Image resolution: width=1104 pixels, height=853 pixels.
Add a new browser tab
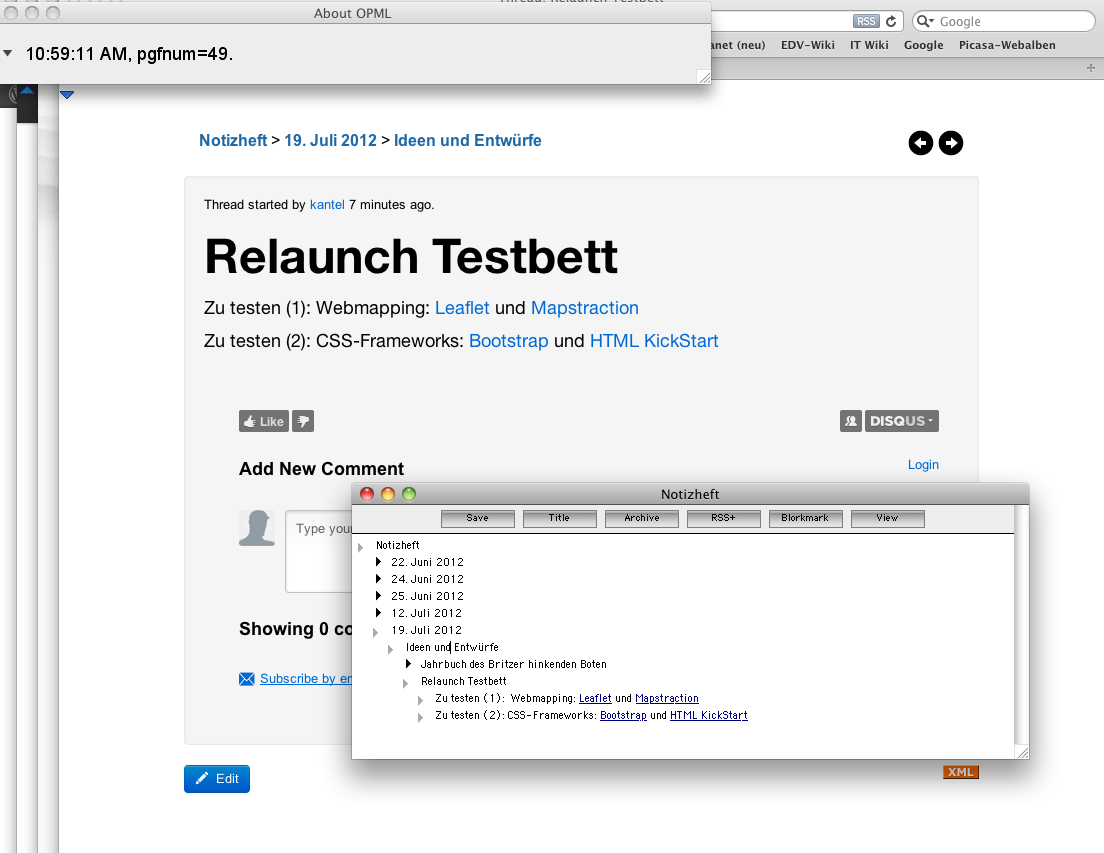pyautogui.click(x=1091, y=68)
